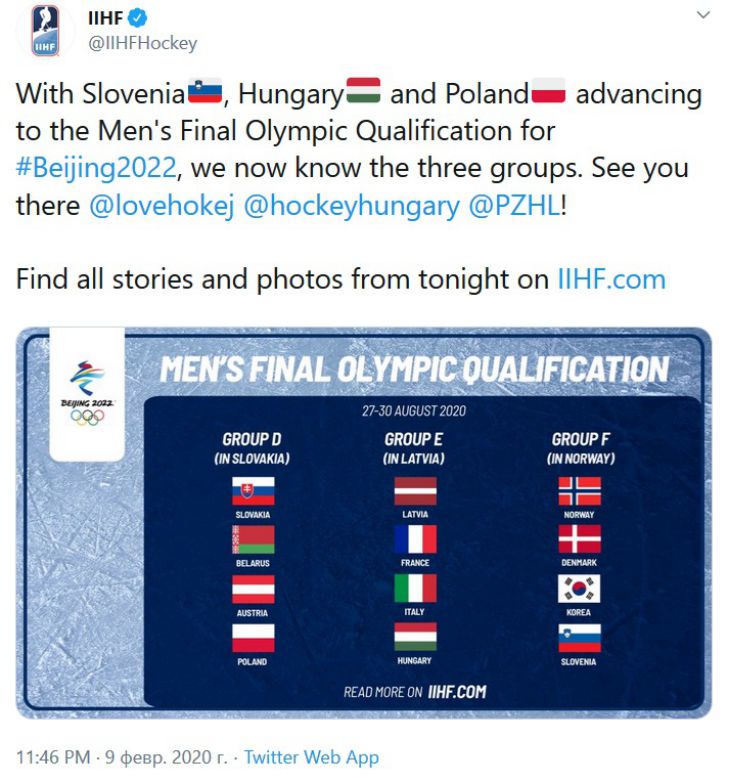
Task: Open the Olympic Qualification image thumbnail title
Action: (414, 369)
